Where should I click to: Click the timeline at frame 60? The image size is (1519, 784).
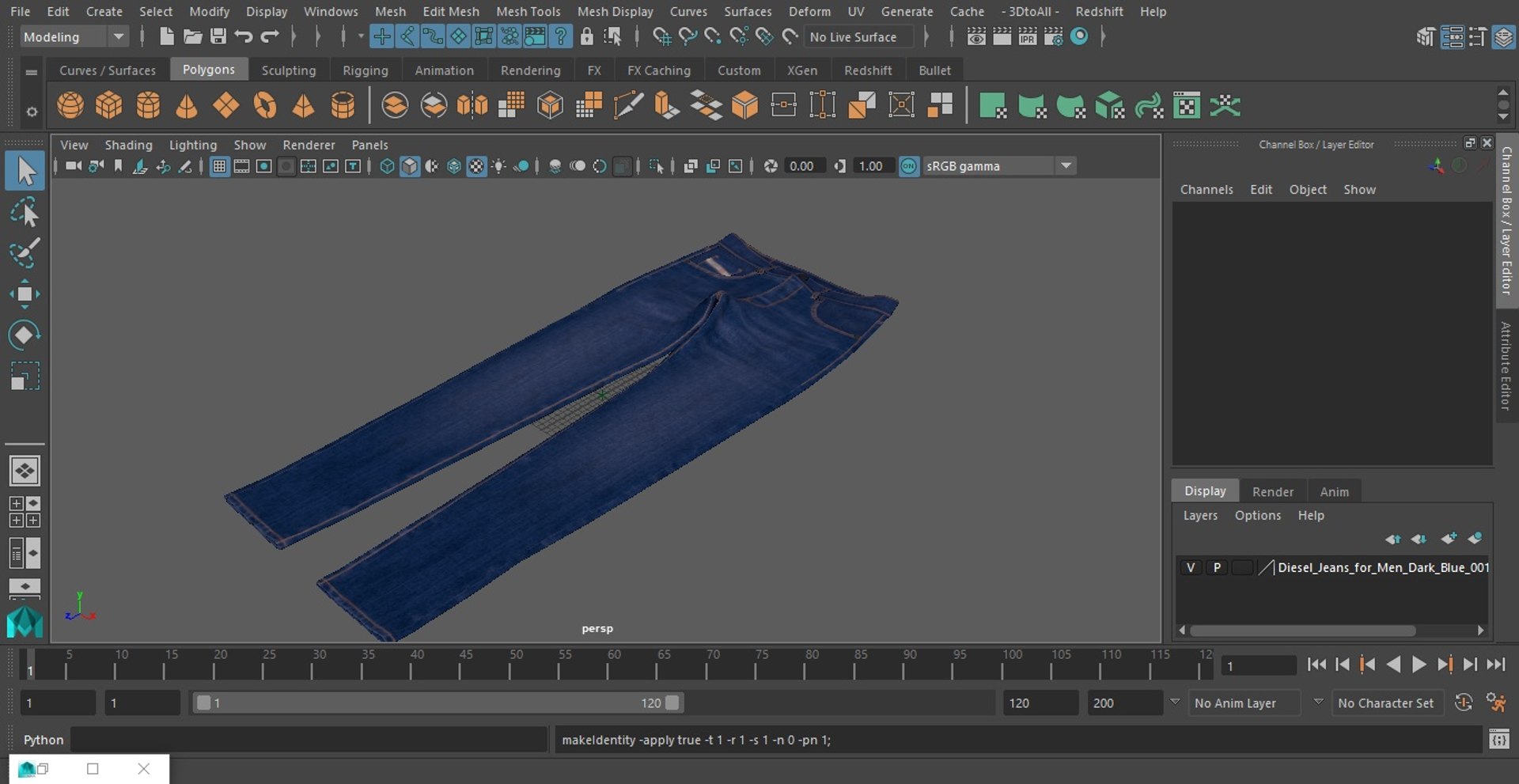coord(608,665)
